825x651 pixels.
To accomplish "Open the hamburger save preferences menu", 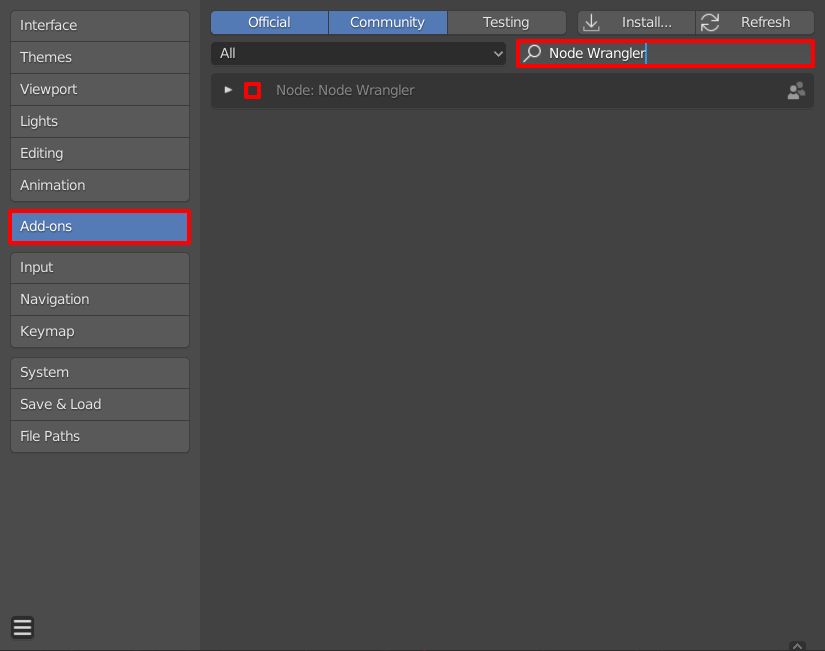I will (x=23, y=627).
